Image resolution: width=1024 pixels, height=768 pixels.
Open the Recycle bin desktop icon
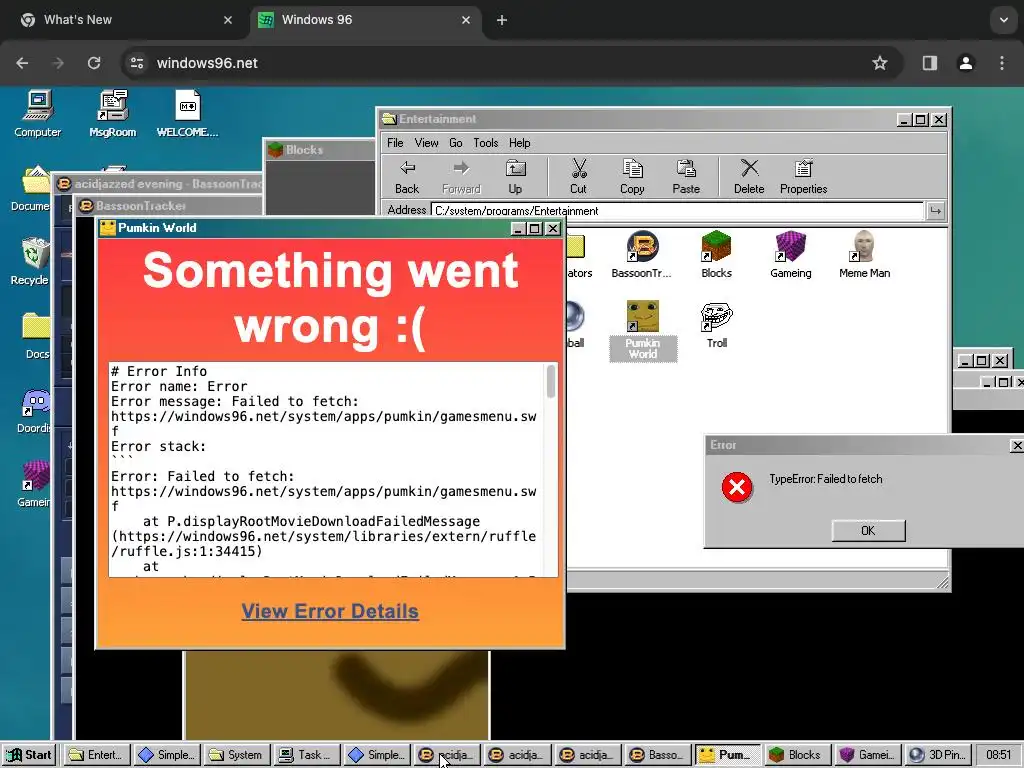point(29,262)
